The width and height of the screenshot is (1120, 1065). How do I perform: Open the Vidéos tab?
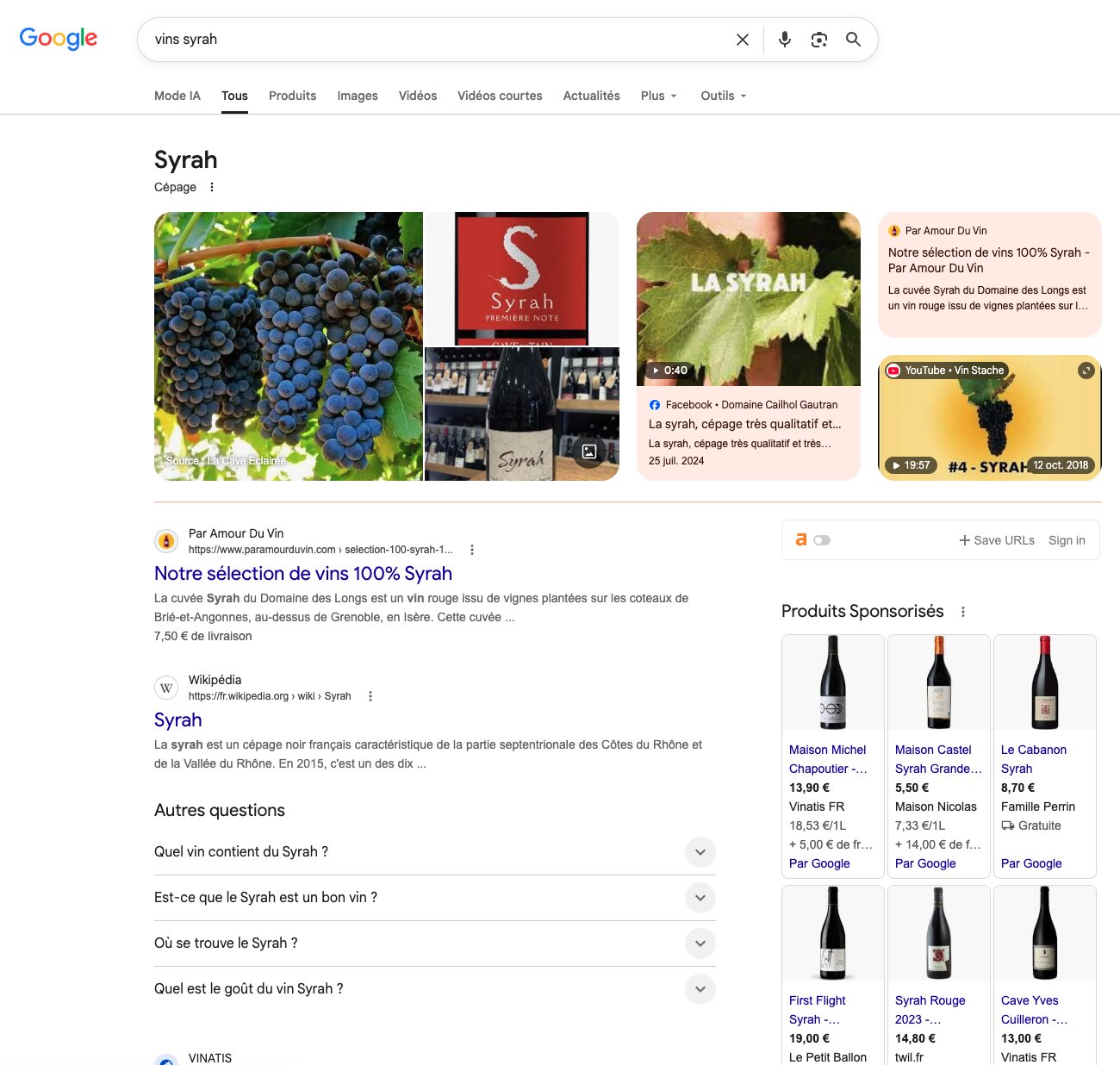coord(418,96)
